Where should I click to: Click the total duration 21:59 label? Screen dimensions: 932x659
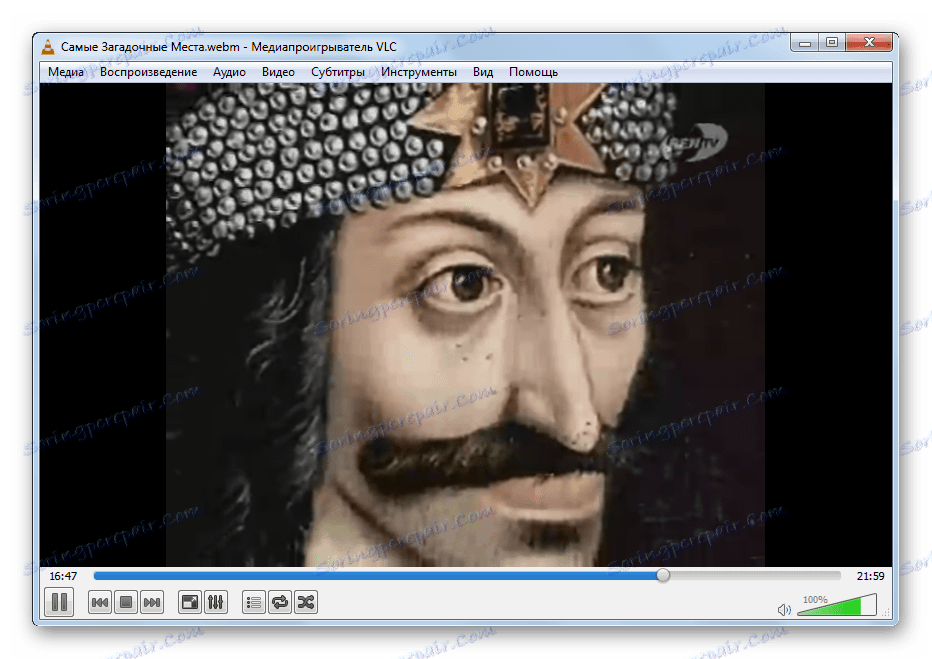pyautogui.click(x=870, y=576)
